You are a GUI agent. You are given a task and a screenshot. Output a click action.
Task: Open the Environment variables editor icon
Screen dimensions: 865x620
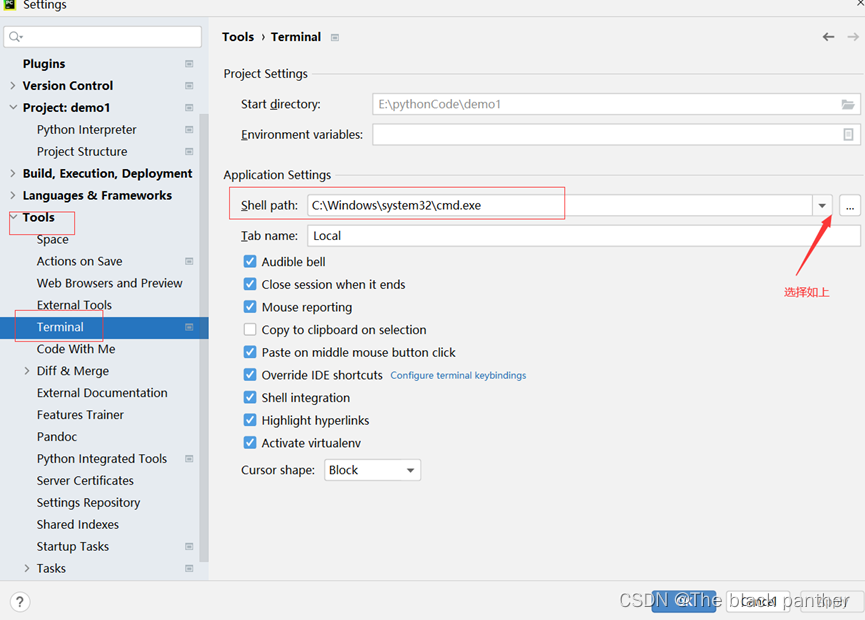click(848, 134)
